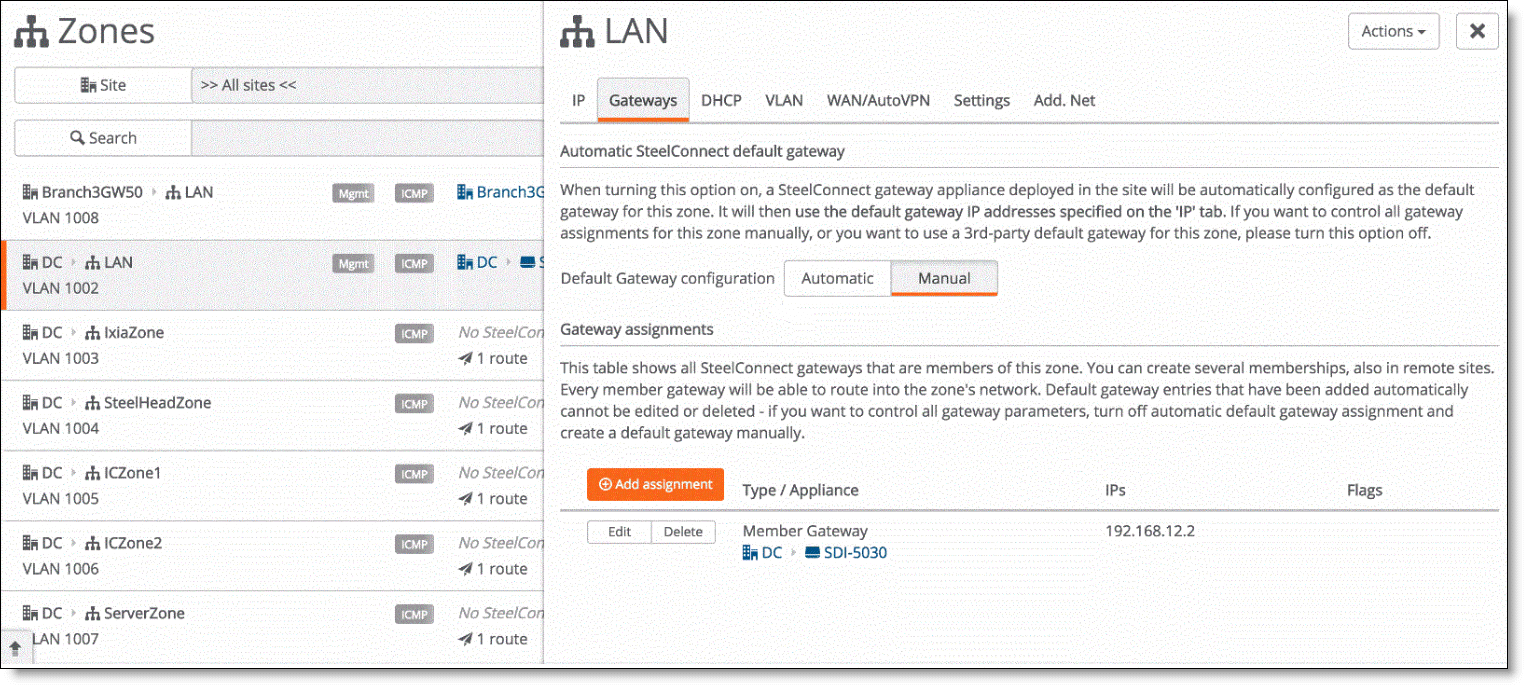The width and height of the screenshot is (1524, 685).
Task: Switch to the Settings tab
Action: 981,100
